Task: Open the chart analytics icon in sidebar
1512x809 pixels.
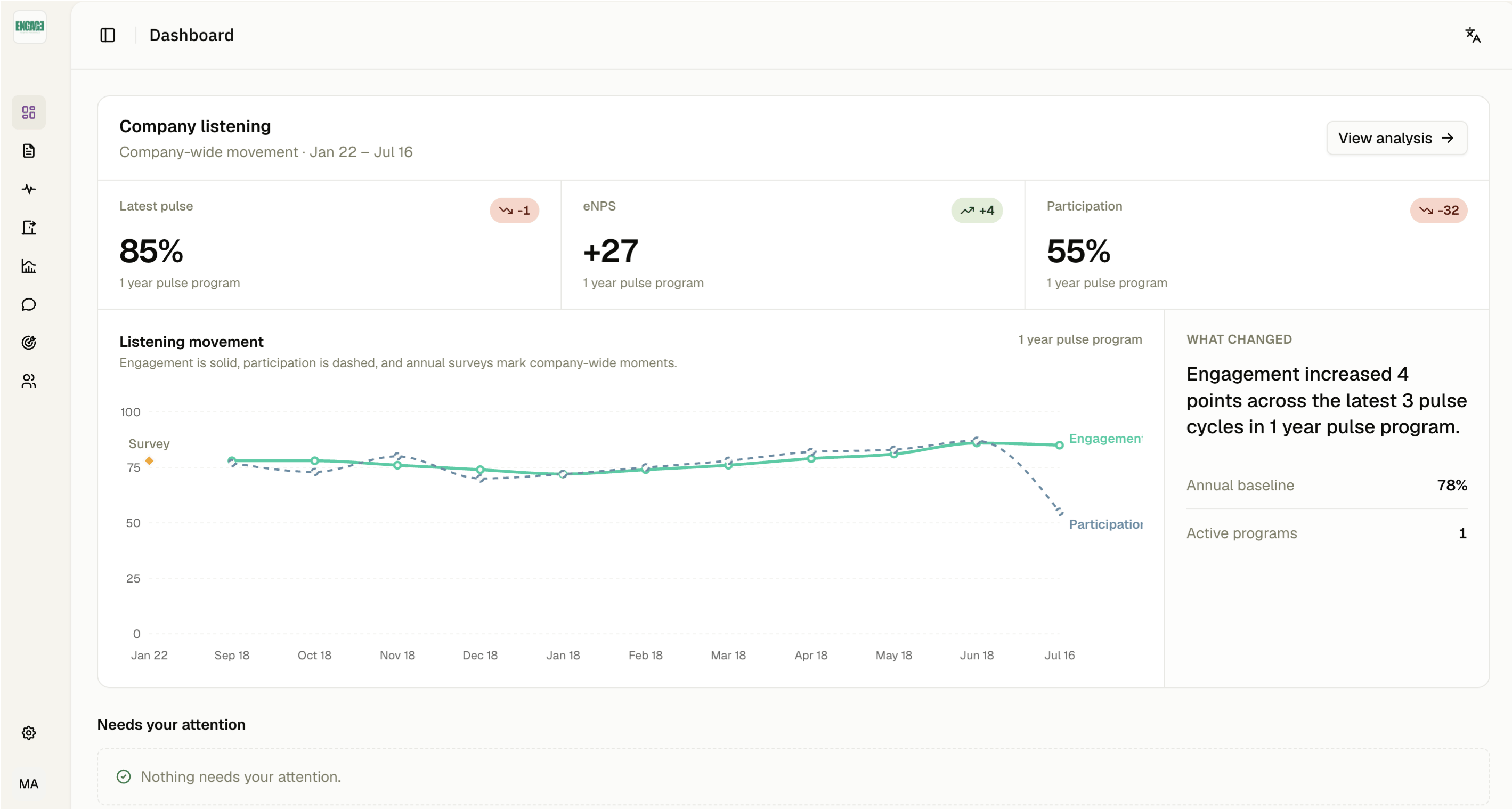Action: [x=29, y=266]
